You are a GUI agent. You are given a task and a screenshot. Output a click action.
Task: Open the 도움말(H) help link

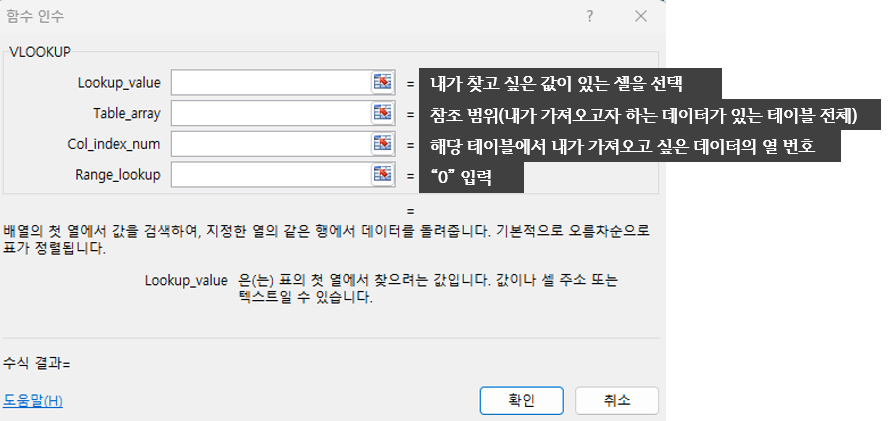tap(33, 401)
